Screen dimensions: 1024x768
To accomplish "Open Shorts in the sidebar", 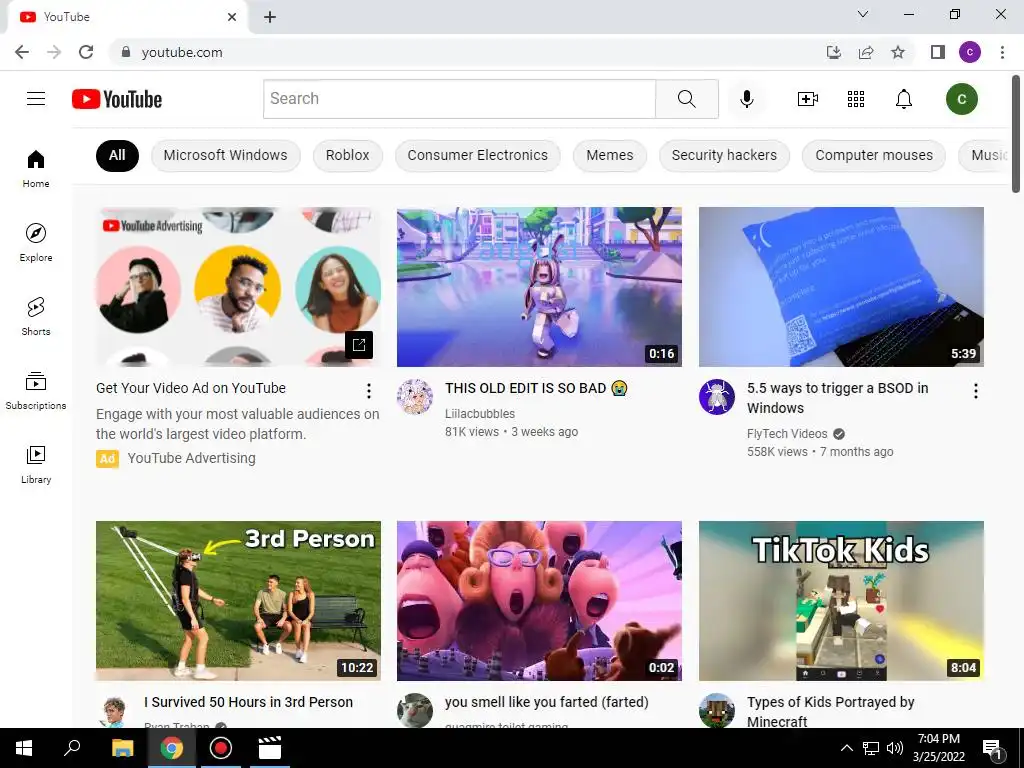I will point(36,316).
